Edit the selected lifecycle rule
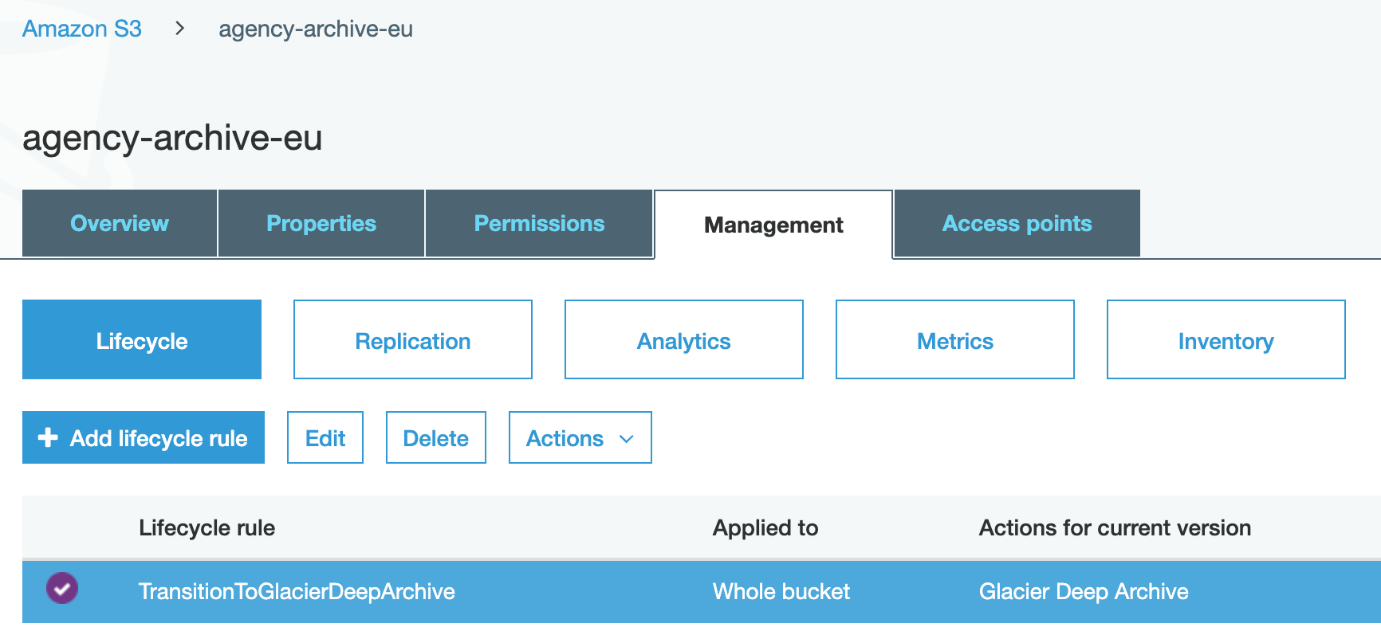This screenshot has width=1381, height=631. (x=325, y=437)
